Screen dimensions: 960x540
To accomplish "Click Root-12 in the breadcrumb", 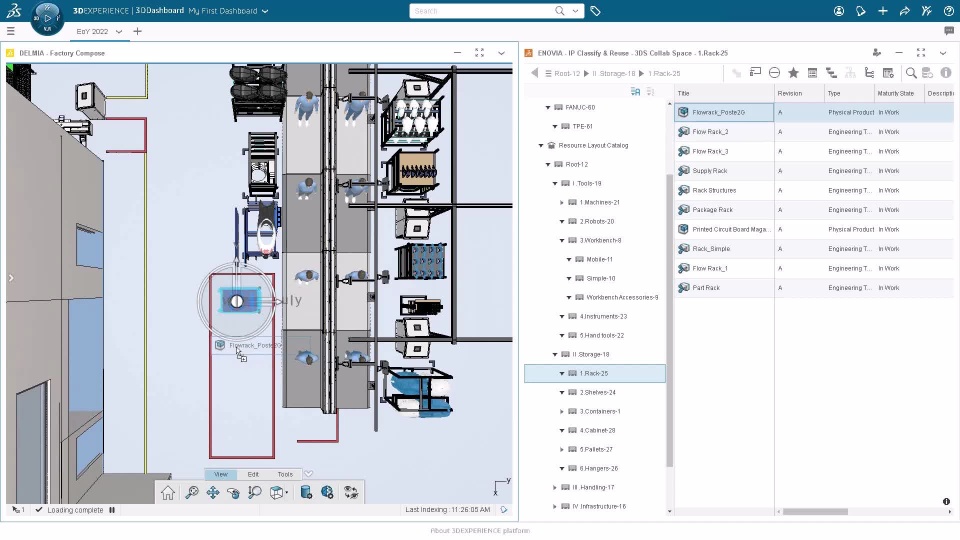I will [x=567, y=73].
